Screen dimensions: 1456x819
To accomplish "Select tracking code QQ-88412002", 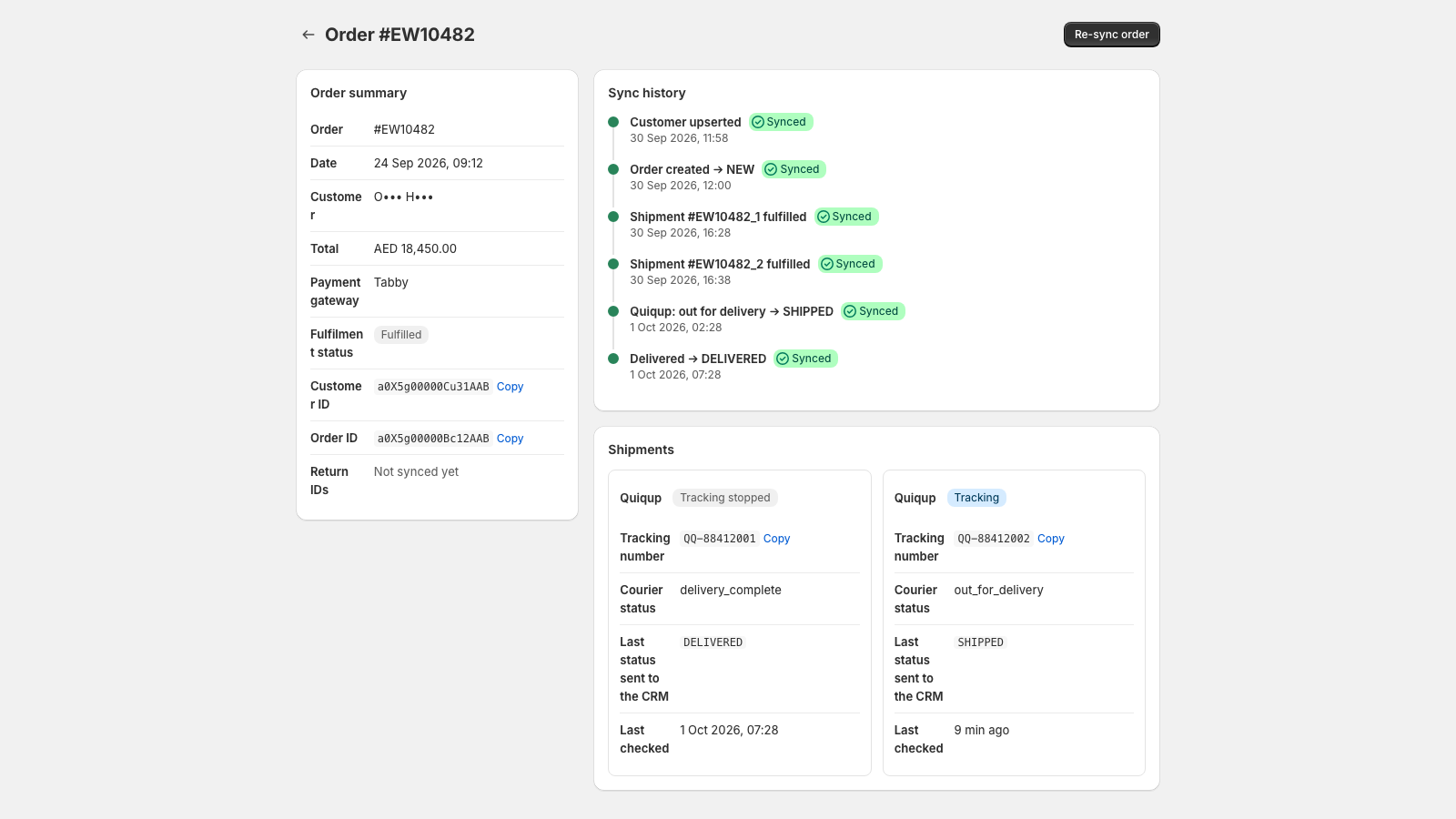I will click(994, 539).
